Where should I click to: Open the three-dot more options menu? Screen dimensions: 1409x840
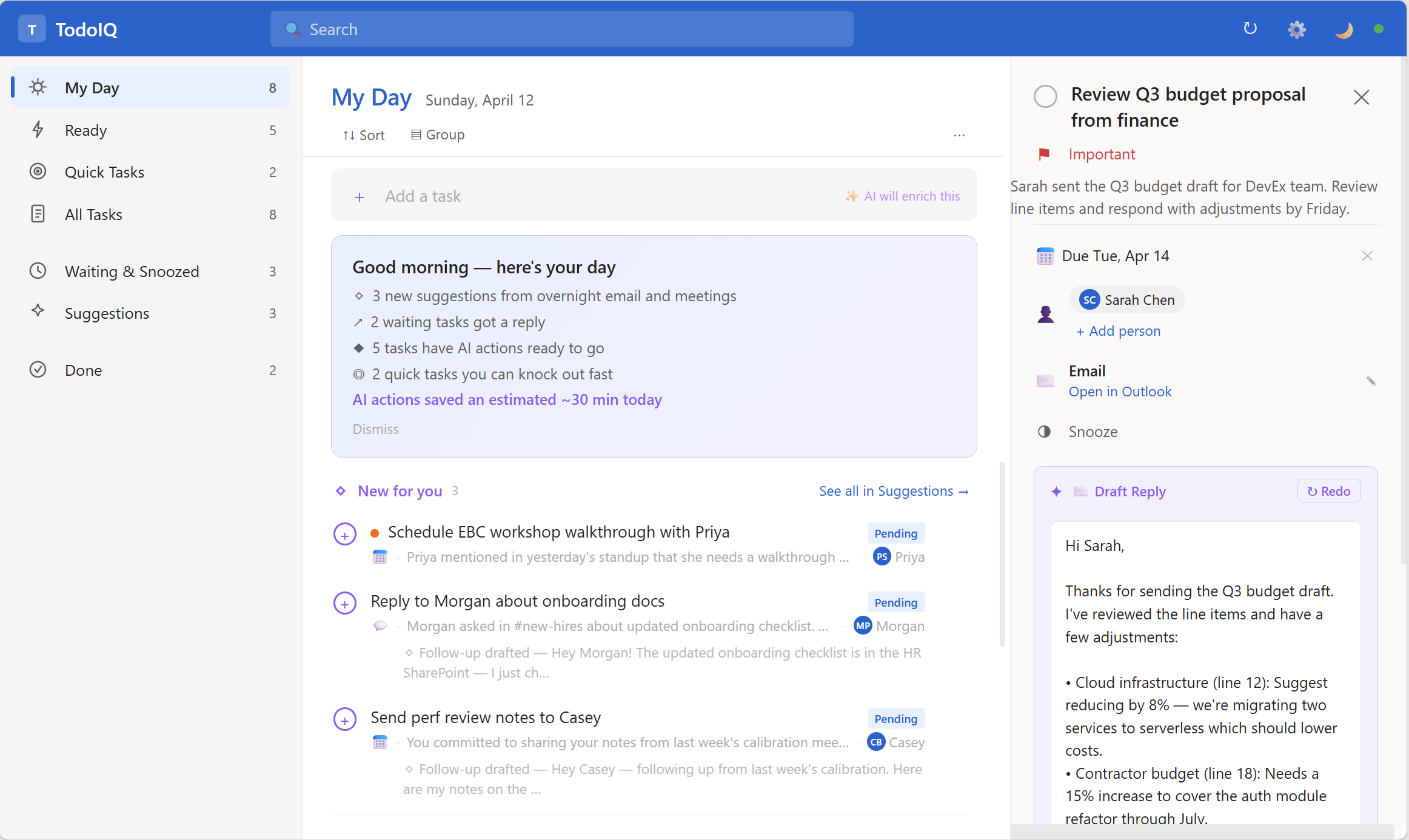point(959,135)
